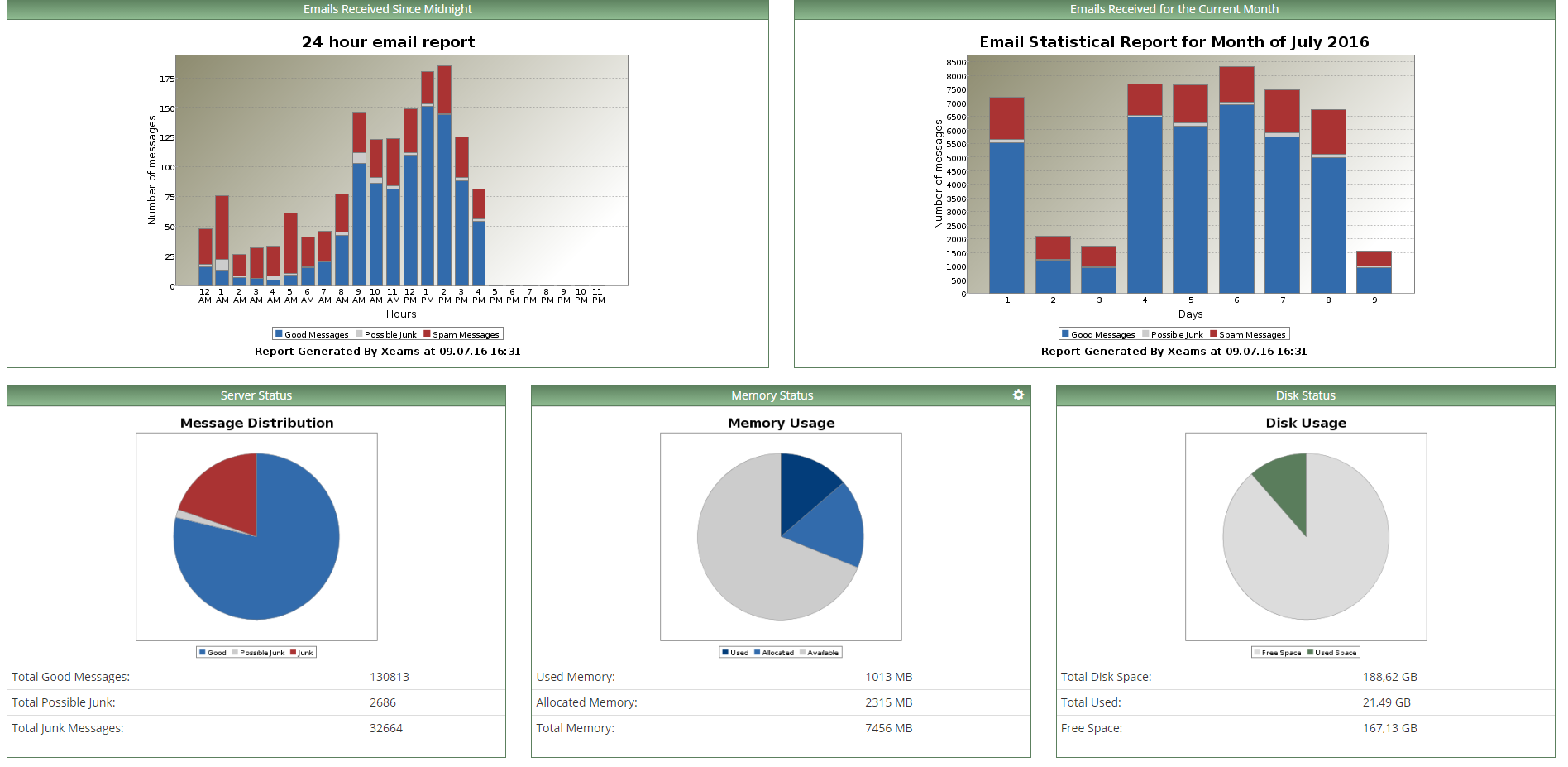Click the Total Memory value 7456 MB

point(889,728)
